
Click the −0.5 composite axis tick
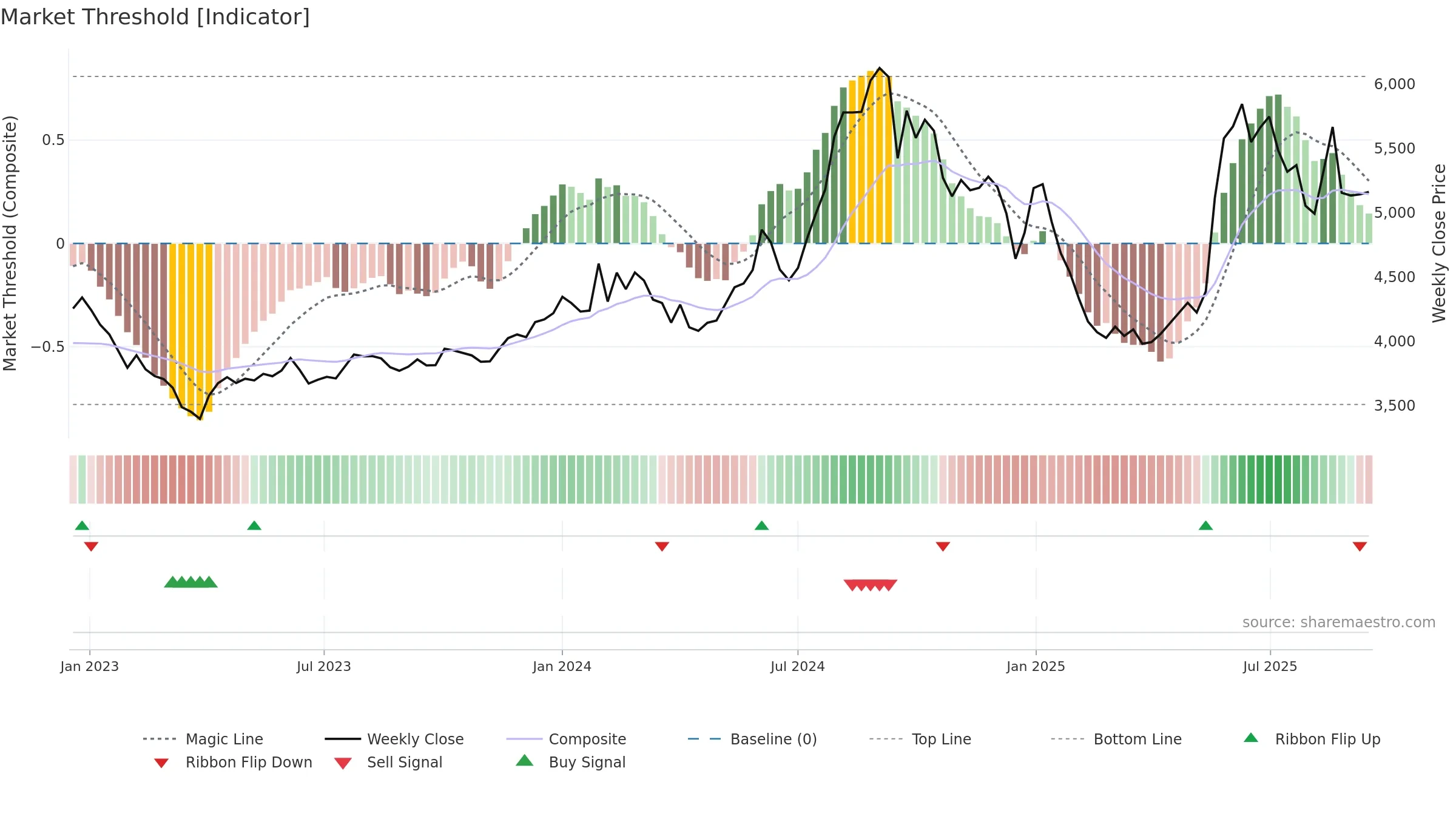48,347
